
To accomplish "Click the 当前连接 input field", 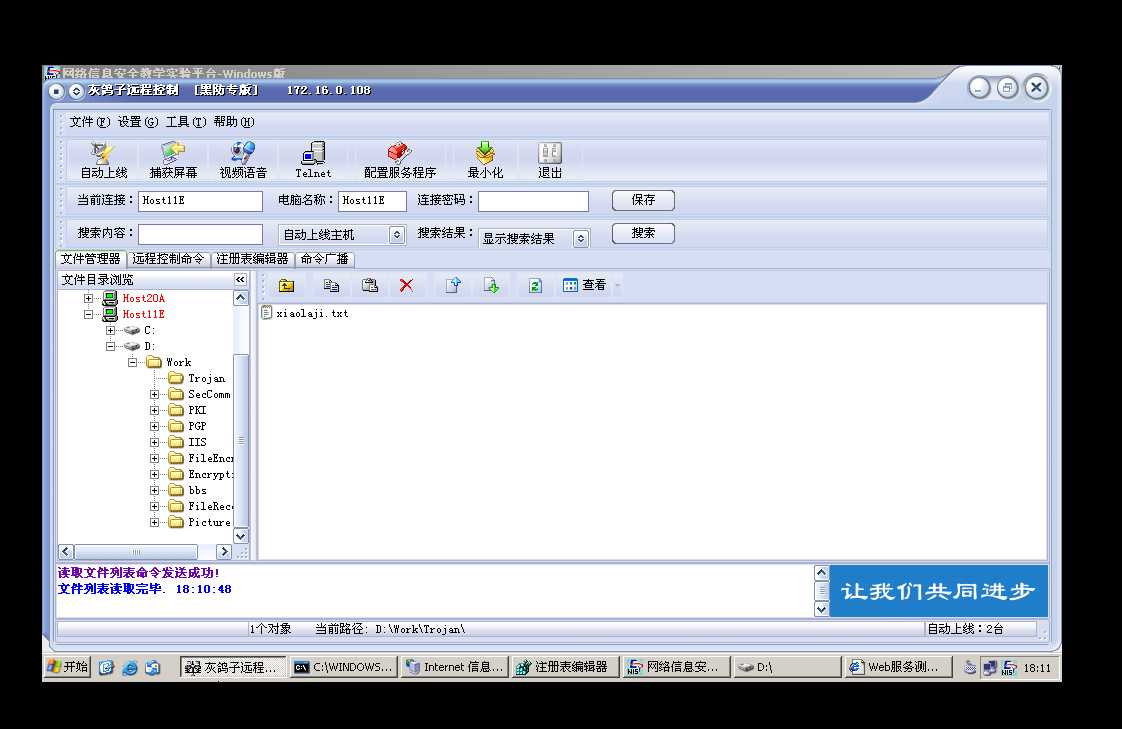I will [x=200, y=201].
